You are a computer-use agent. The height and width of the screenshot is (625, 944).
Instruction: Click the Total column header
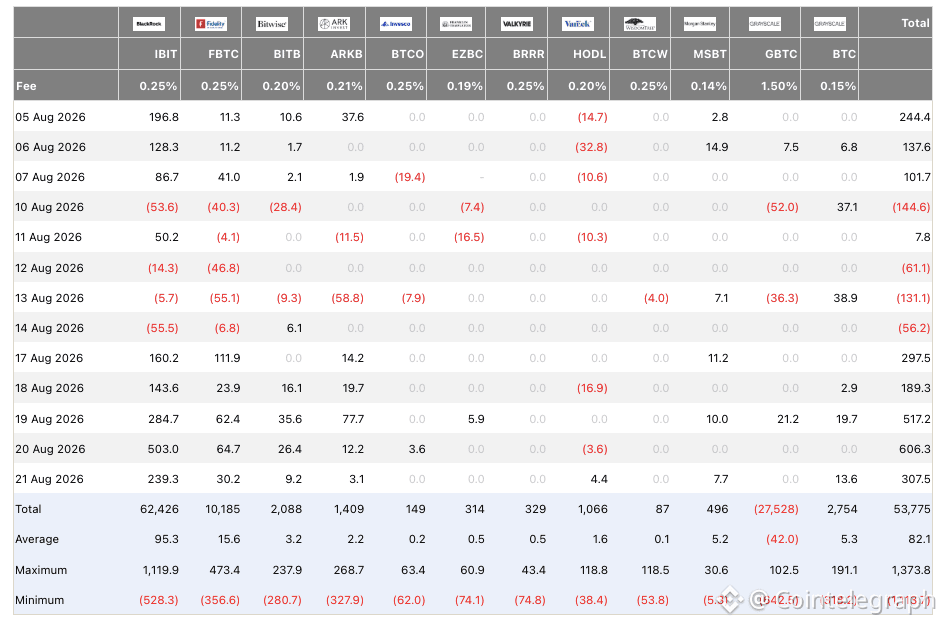click(915, 23)
